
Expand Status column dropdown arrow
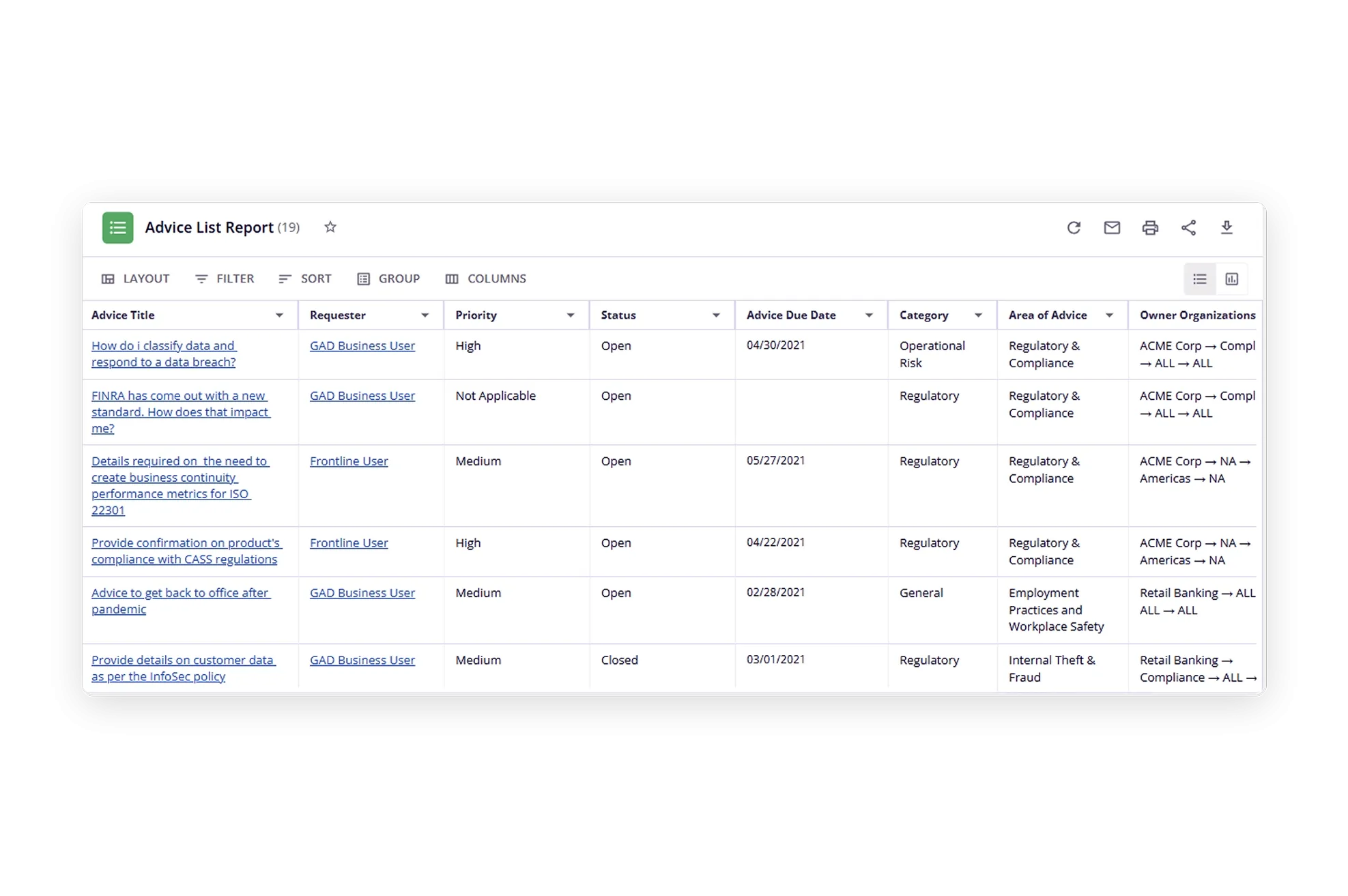tap(716, 315)
